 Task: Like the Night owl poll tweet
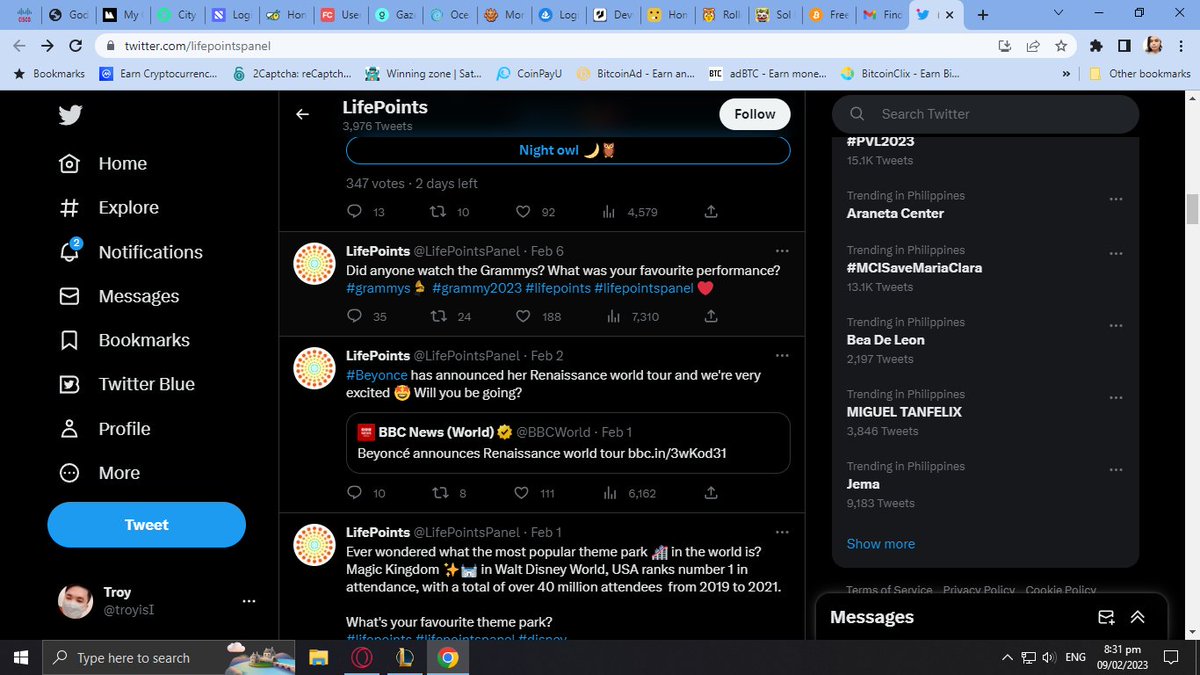[x=523, y=212]
